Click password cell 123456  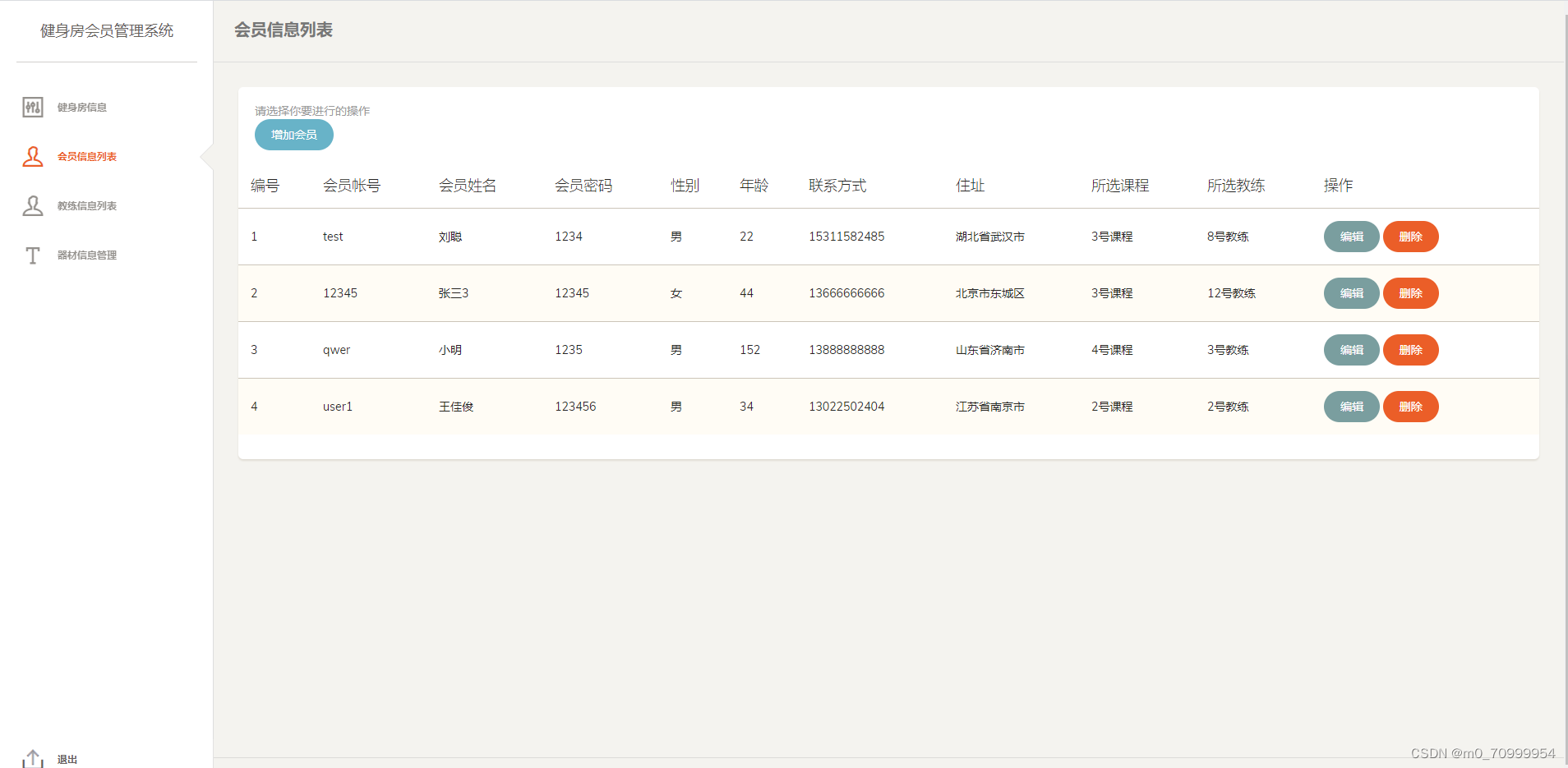pyautogui.click(x=575, y=407)
